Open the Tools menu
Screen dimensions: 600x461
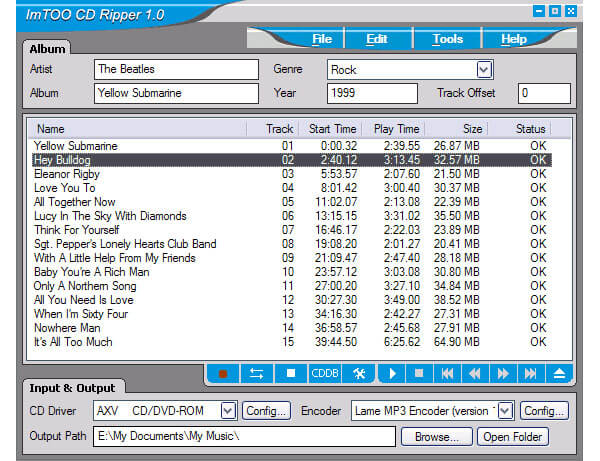(448, 39)
